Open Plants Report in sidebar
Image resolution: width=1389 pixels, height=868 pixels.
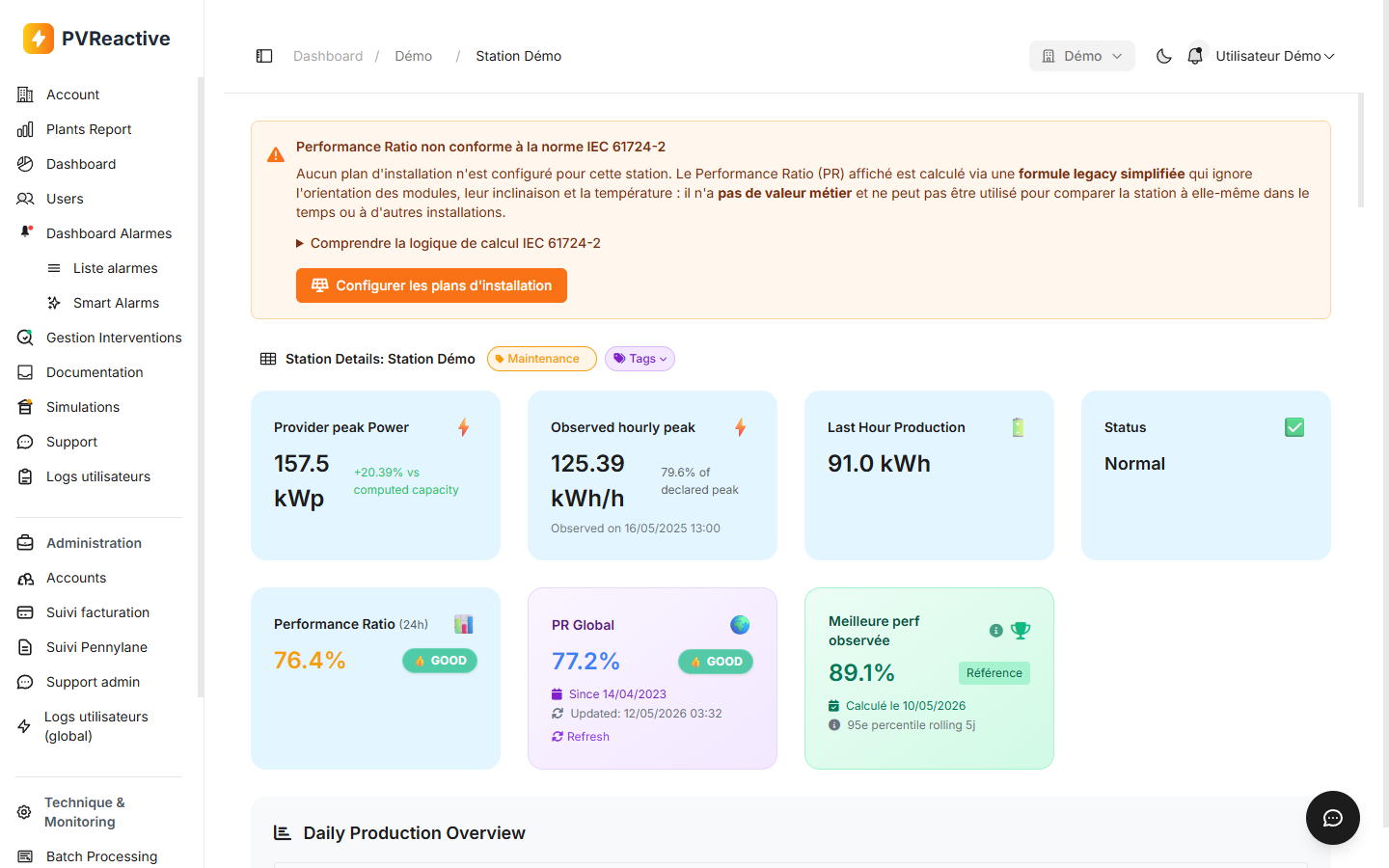click(x=89, y=129)
